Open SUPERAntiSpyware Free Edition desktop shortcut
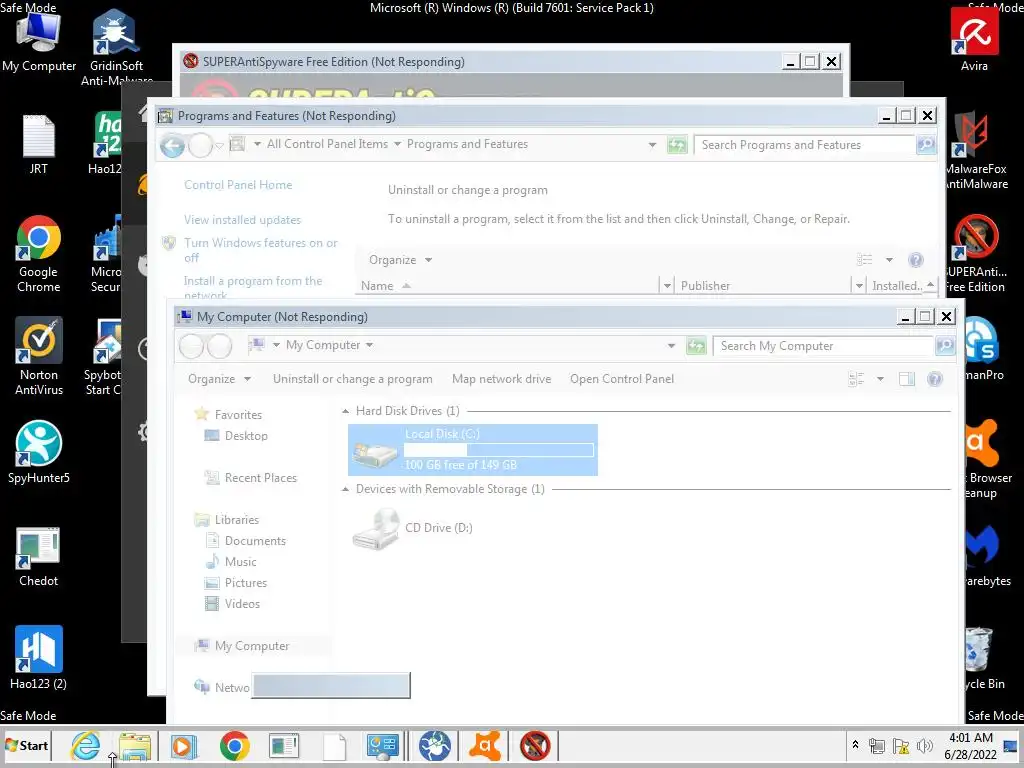The height and width of the screenshot is (768, 1024). [976, 253]
